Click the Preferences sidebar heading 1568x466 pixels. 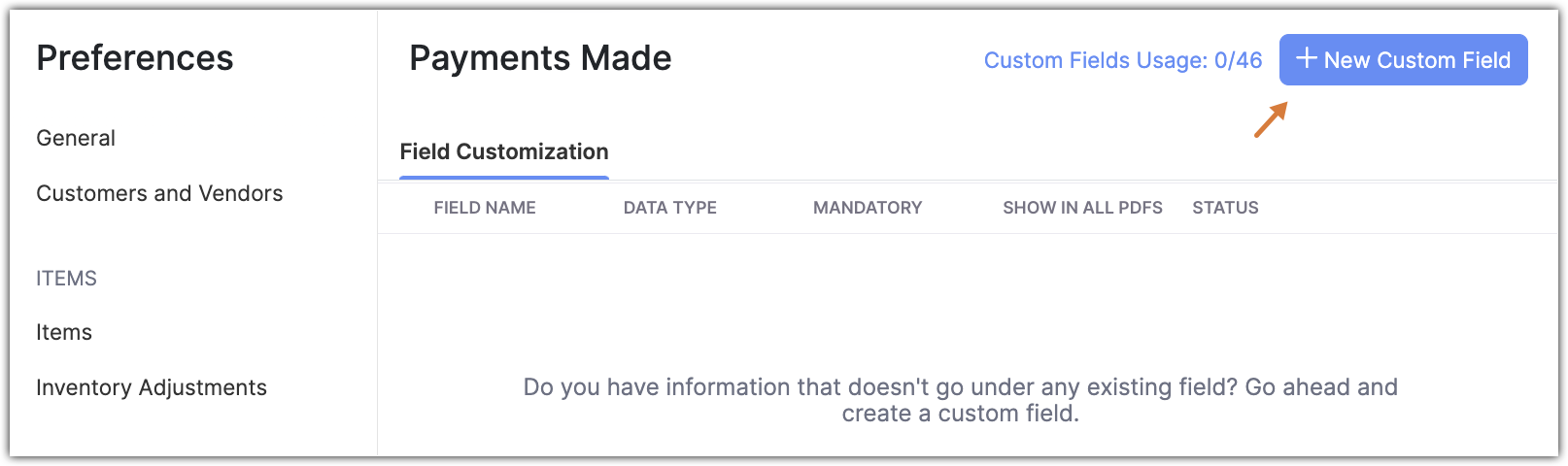135,58
